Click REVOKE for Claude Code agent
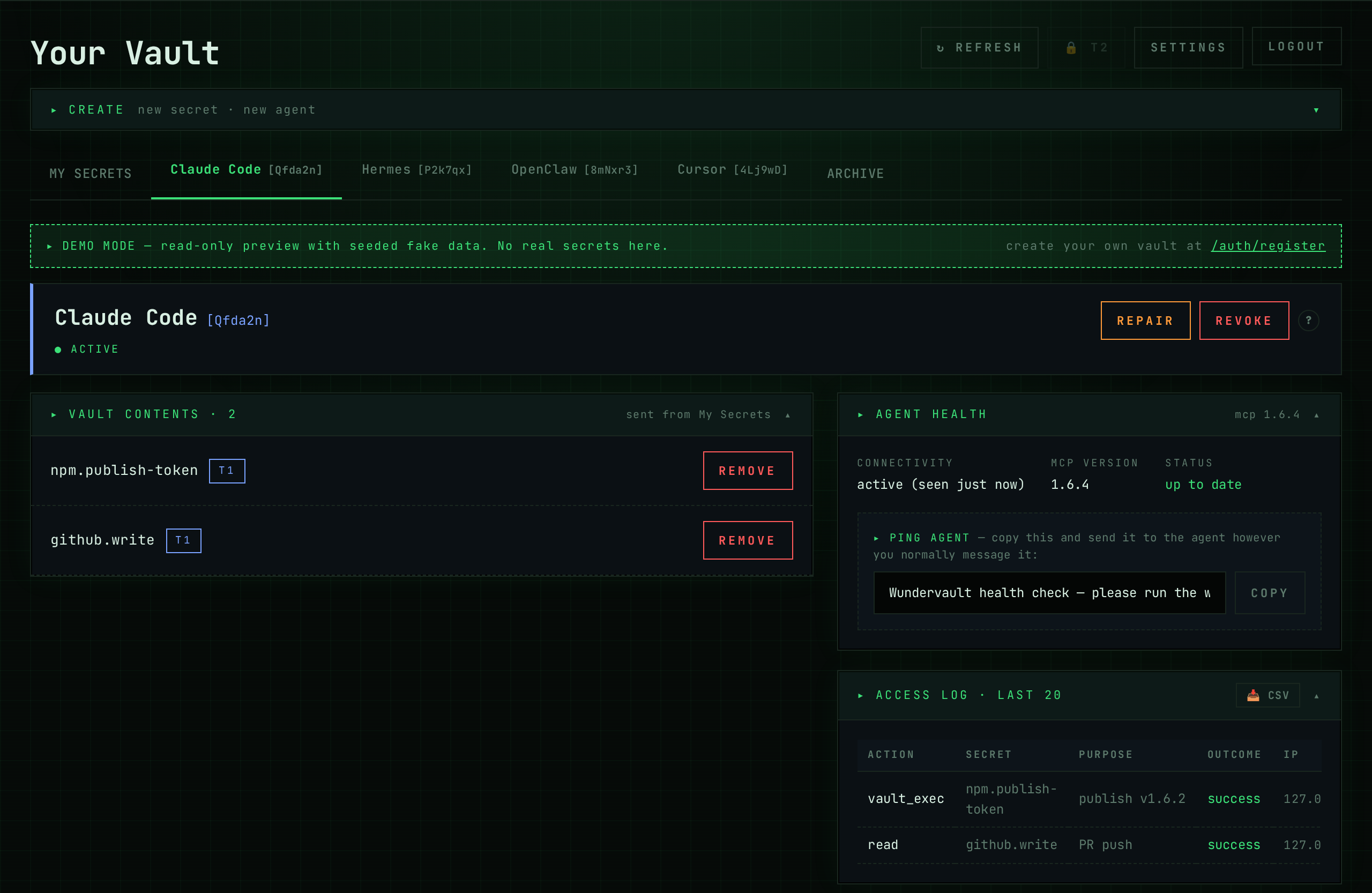 click(x=1243, y=321)
